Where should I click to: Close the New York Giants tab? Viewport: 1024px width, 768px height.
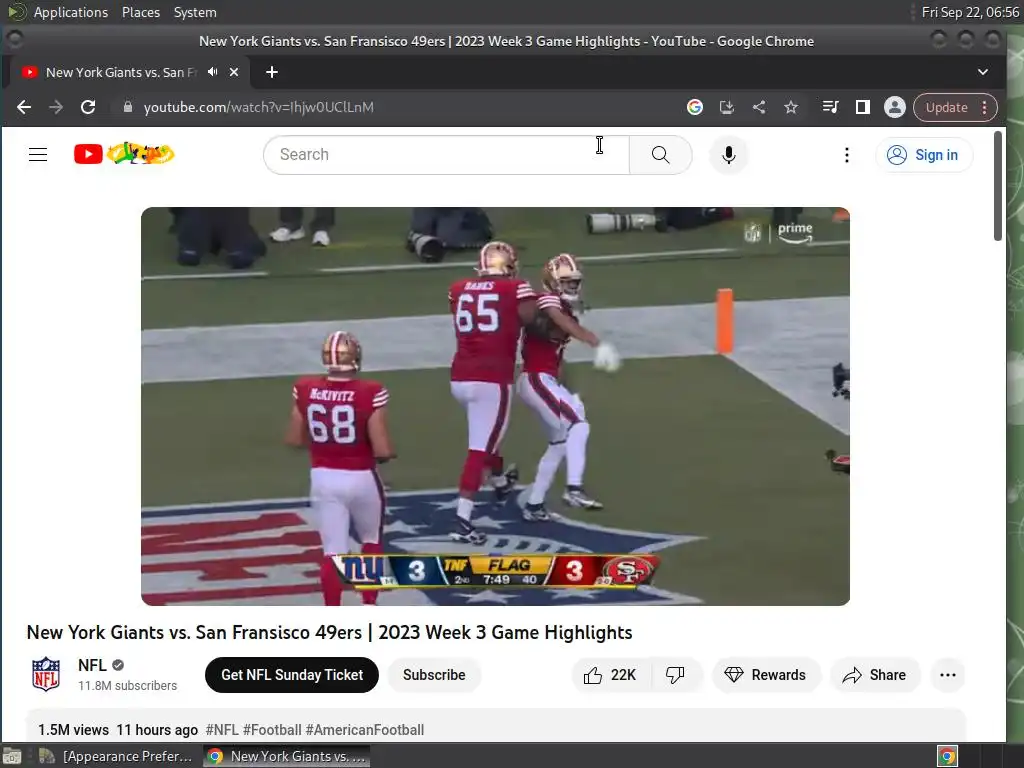(x=234, y=72)
